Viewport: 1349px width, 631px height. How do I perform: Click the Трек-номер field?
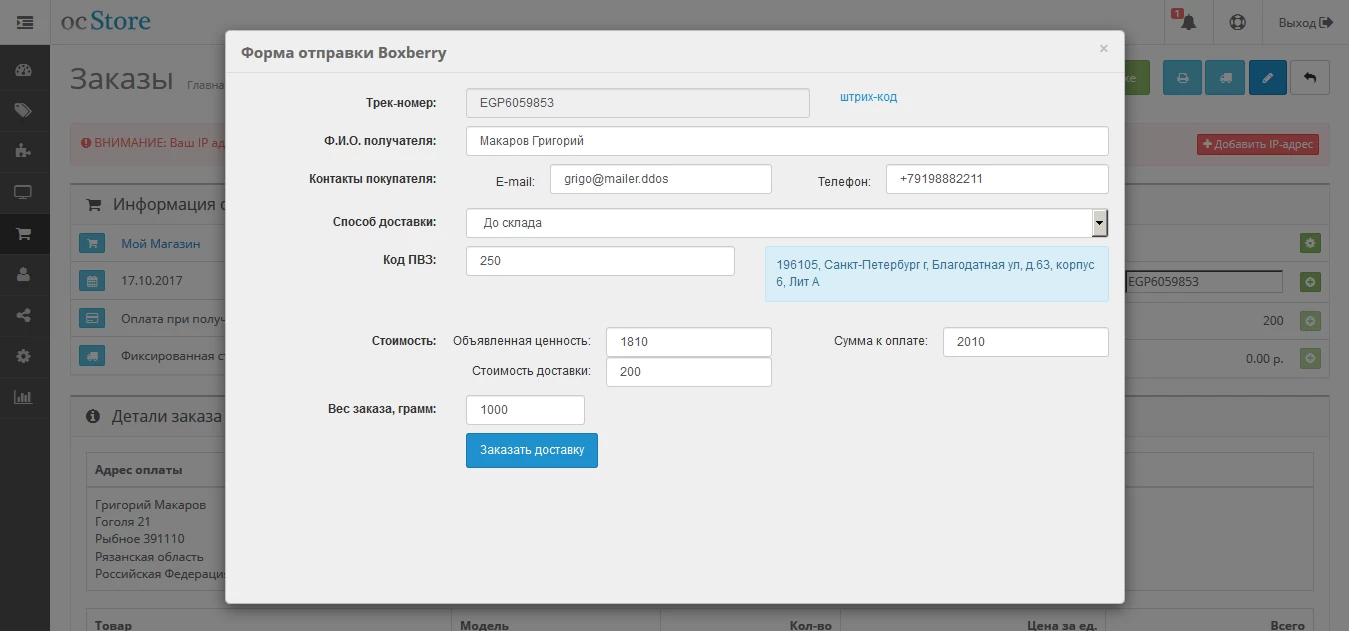(638, 103)
